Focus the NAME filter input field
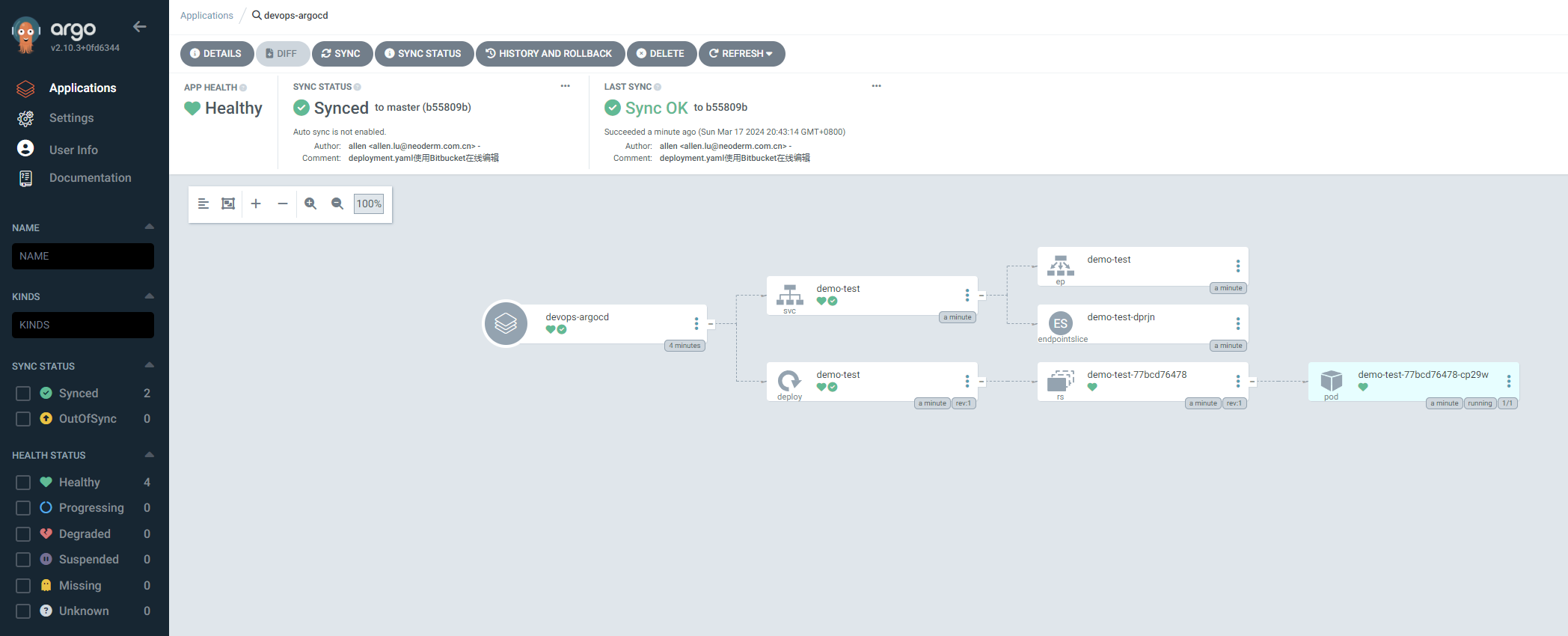This screenshot has height=636, width=1568. (83, 256)
